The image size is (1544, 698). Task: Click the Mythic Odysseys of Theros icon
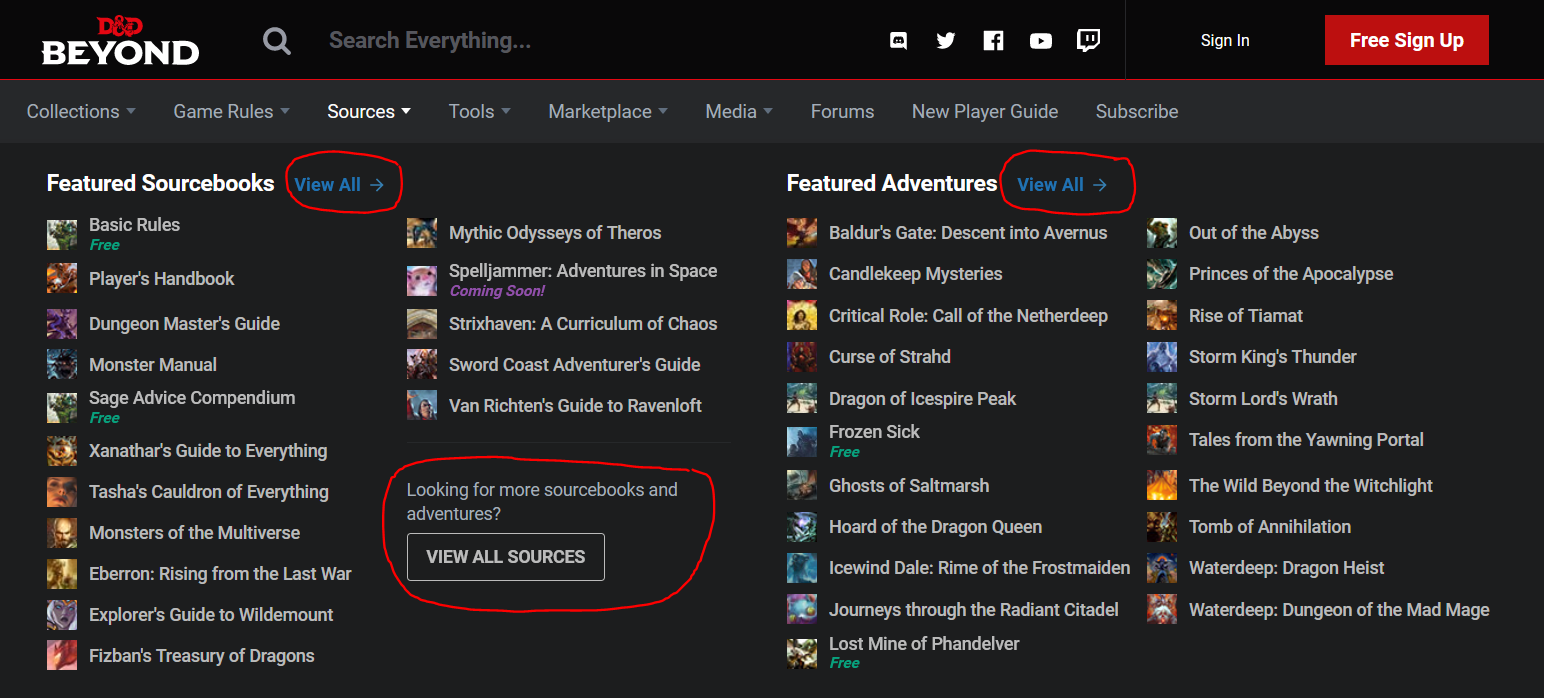click(422, 233)
